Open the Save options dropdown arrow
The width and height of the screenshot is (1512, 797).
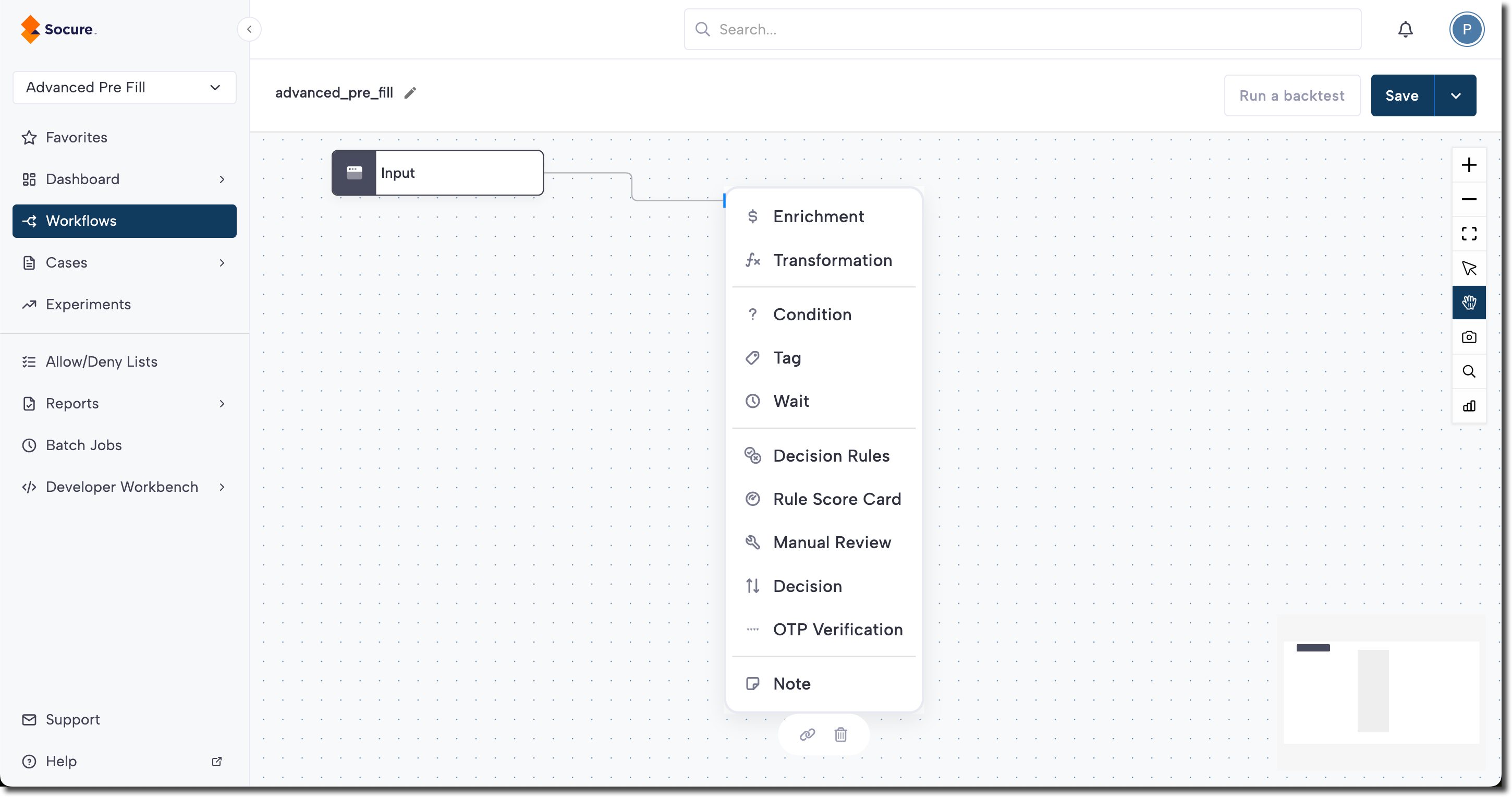1455,96
